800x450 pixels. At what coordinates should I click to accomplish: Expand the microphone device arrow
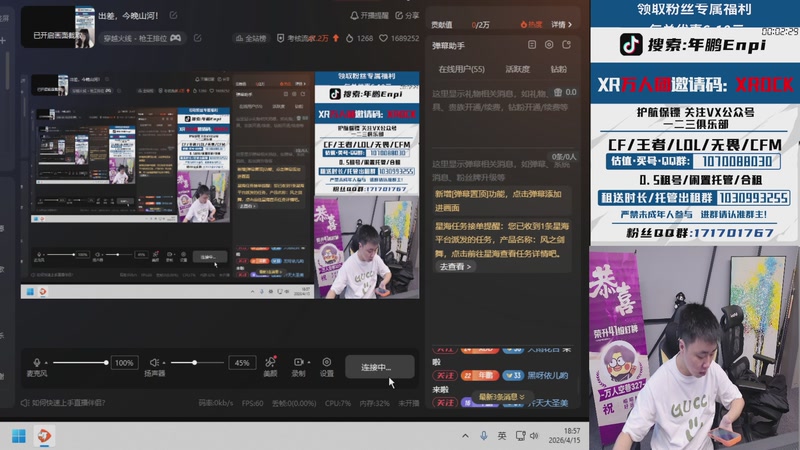[x=46, y=363]
